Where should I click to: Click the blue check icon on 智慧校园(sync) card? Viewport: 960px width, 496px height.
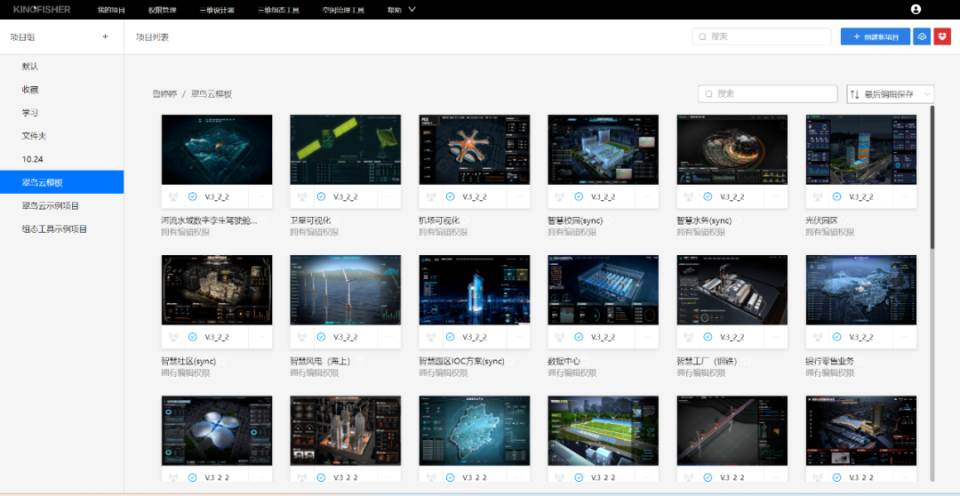[x=579, y=197]
